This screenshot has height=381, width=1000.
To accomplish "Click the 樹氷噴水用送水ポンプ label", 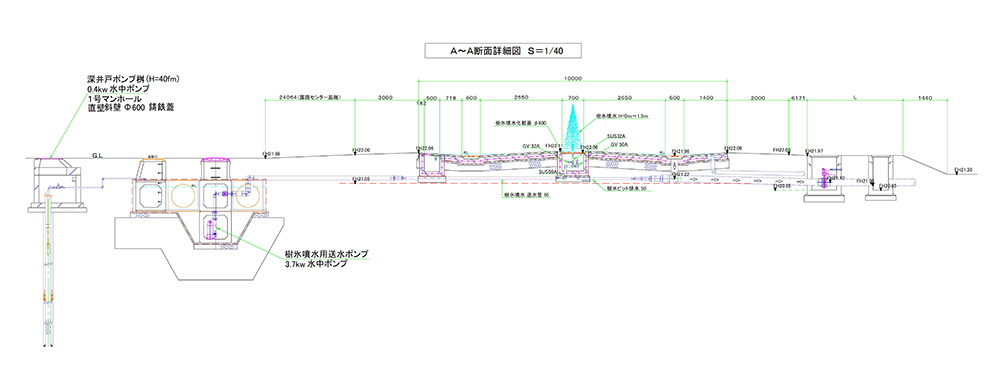I will [x=327, y=253].
